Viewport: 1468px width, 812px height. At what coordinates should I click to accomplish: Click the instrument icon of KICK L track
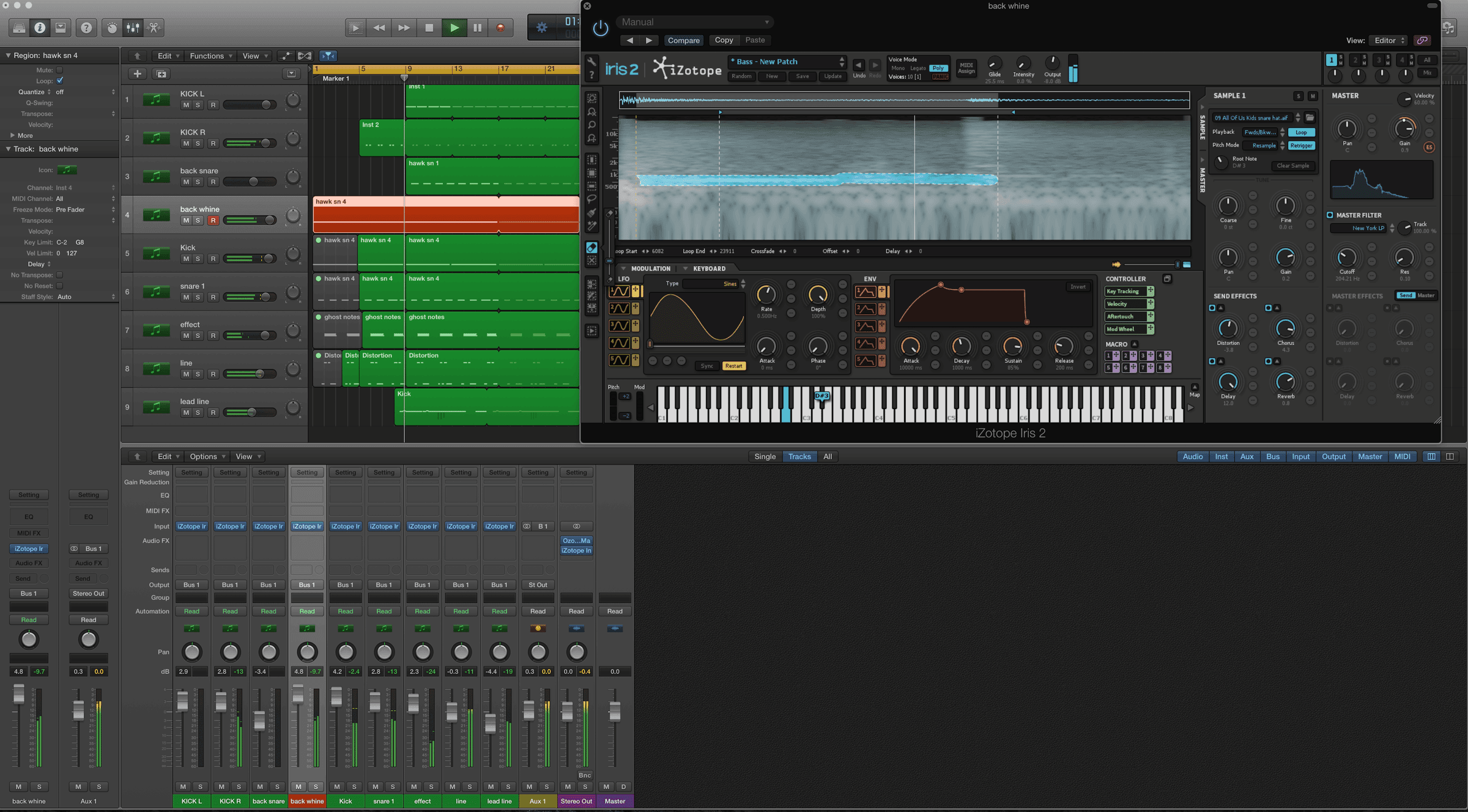tap(156, 99)
